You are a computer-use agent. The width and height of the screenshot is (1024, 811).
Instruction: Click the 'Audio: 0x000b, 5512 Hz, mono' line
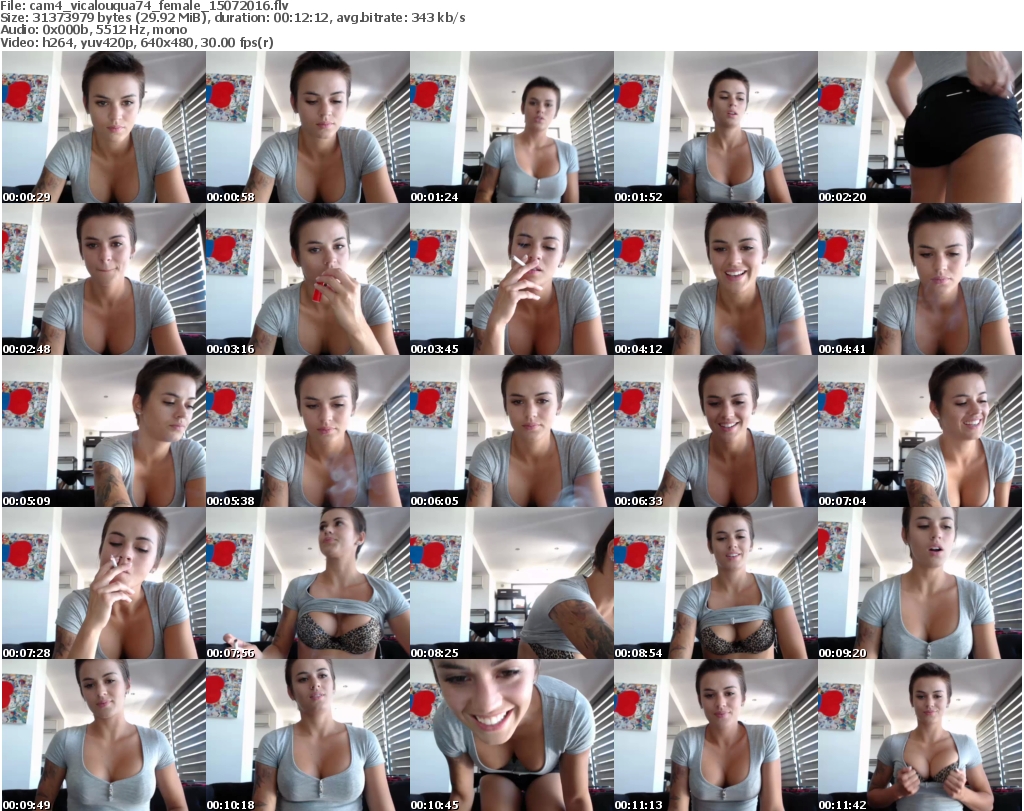click(x=93, y=30)
